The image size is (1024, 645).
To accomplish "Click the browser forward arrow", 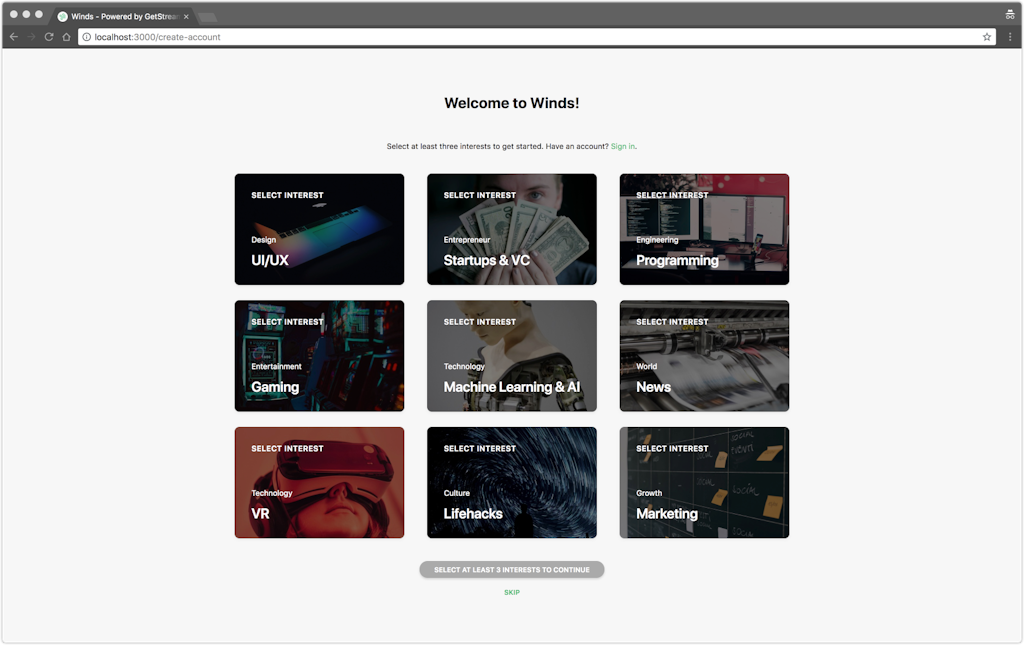I will tap(31, 37).
